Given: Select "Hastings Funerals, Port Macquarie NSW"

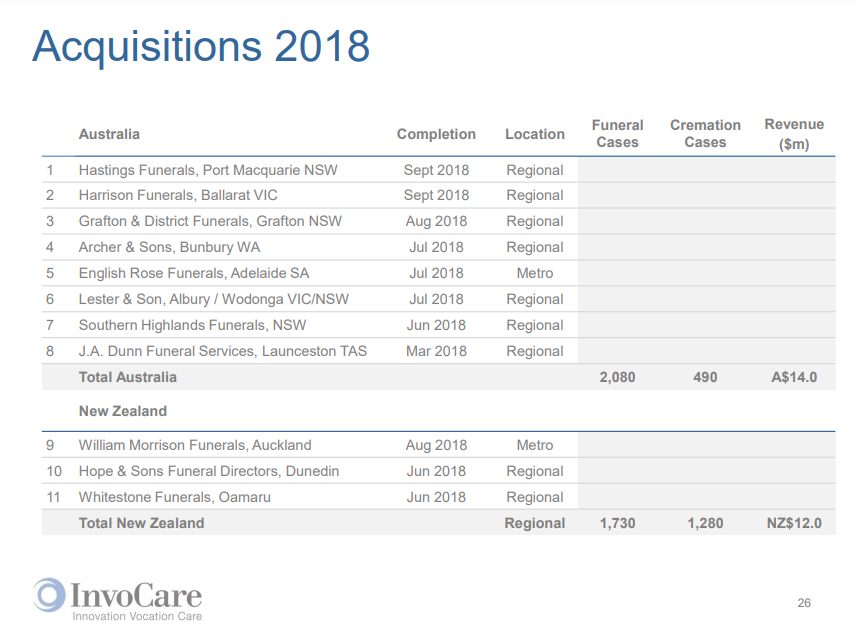Looking at the screenshot, I should pyautogui.click(x=208, y=170).
